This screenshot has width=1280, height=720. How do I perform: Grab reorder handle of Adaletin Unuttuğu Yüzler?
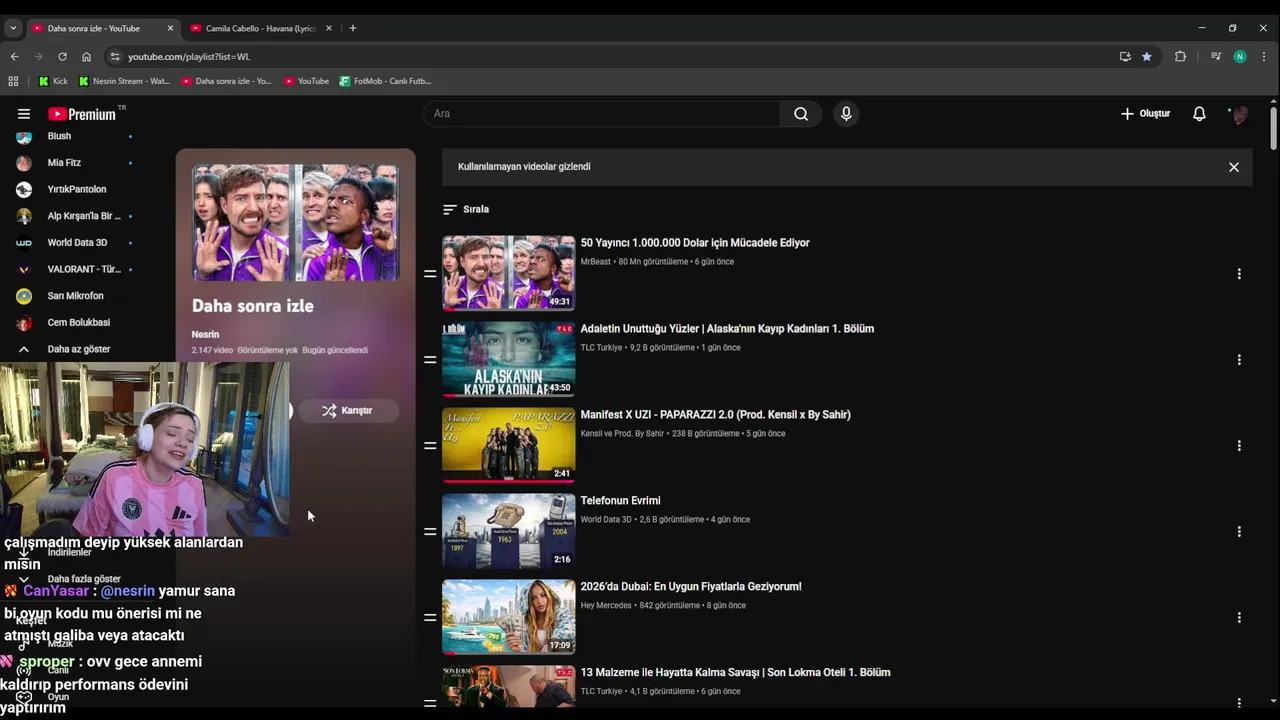(x=430, y=360)
